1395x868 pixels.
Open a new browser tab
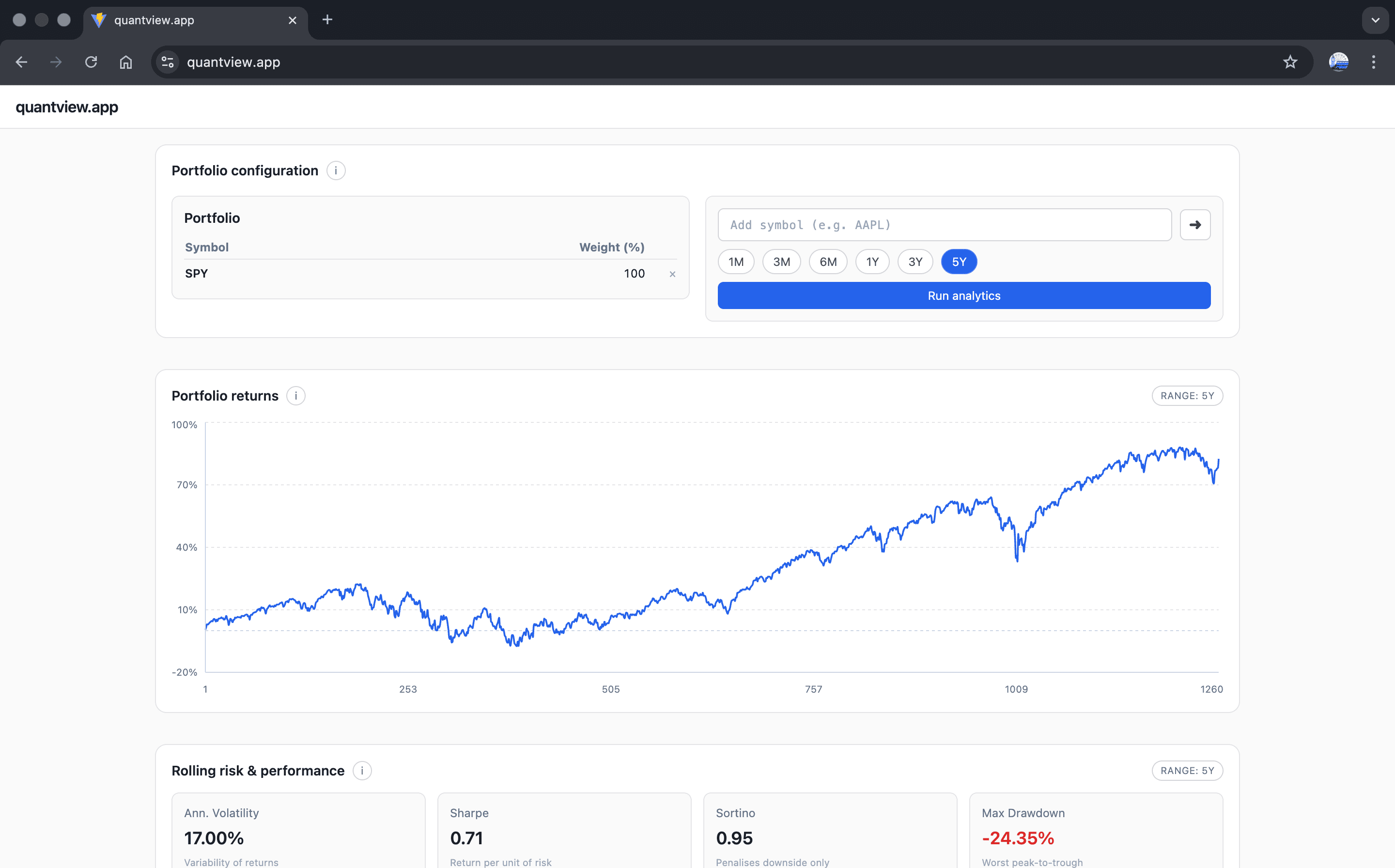click(327, 20)
